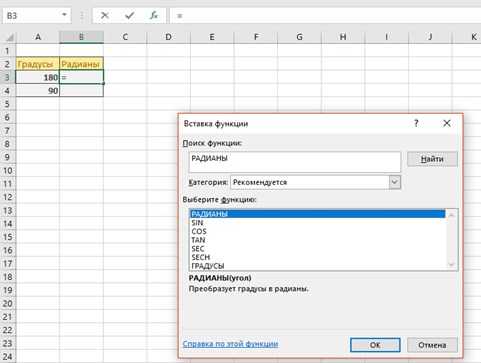
Task: Select column D header
Action: click(x=168, y=37)
